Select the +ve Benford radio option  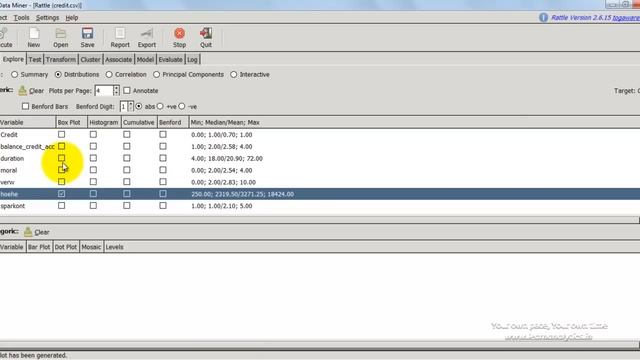tap(160, 106)
